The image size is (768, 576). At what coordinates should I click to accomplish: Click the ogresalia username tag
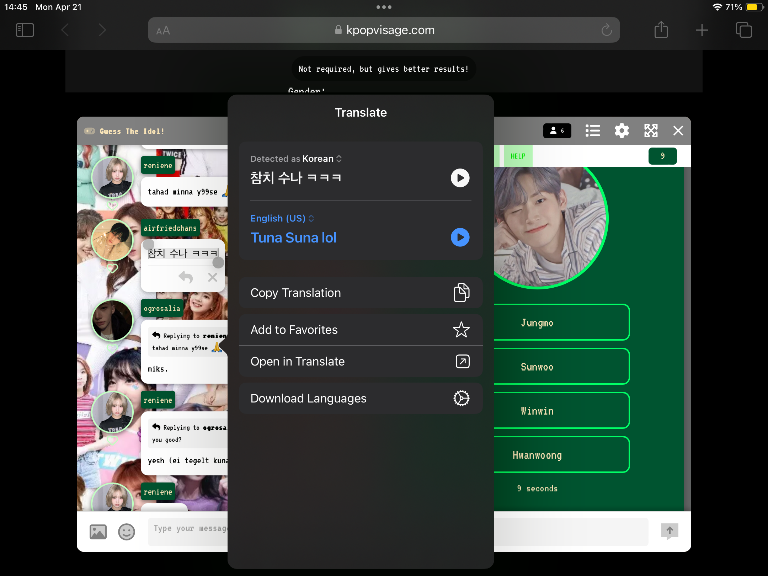coord(162,308)
